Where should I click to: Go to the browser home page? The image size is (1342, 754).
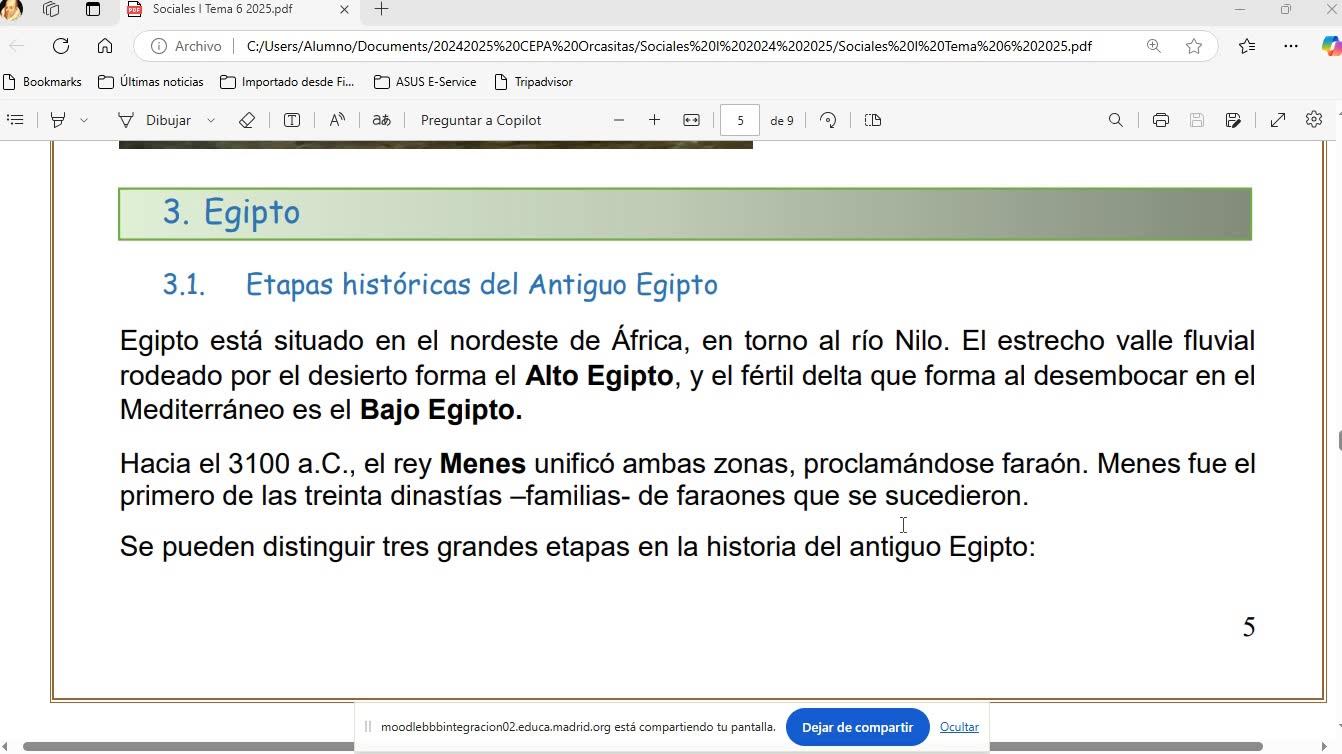[x=105, y=46]
